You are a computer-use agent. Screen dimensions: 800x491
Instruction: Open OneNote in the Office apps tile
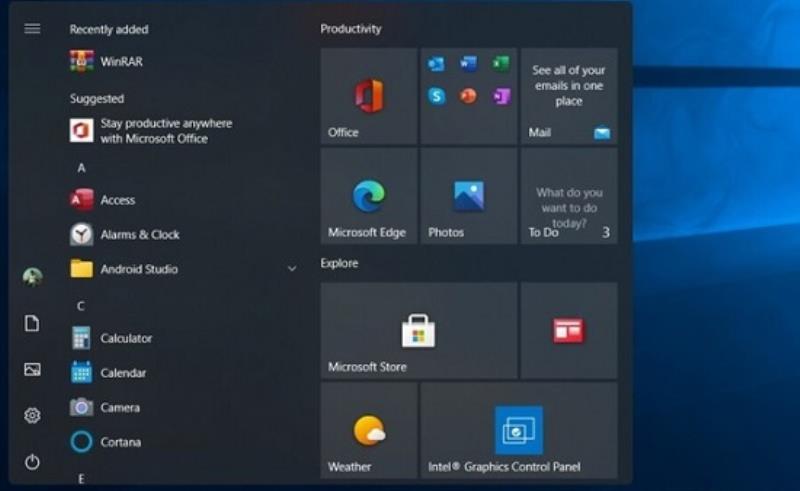(x=501, y=96)
